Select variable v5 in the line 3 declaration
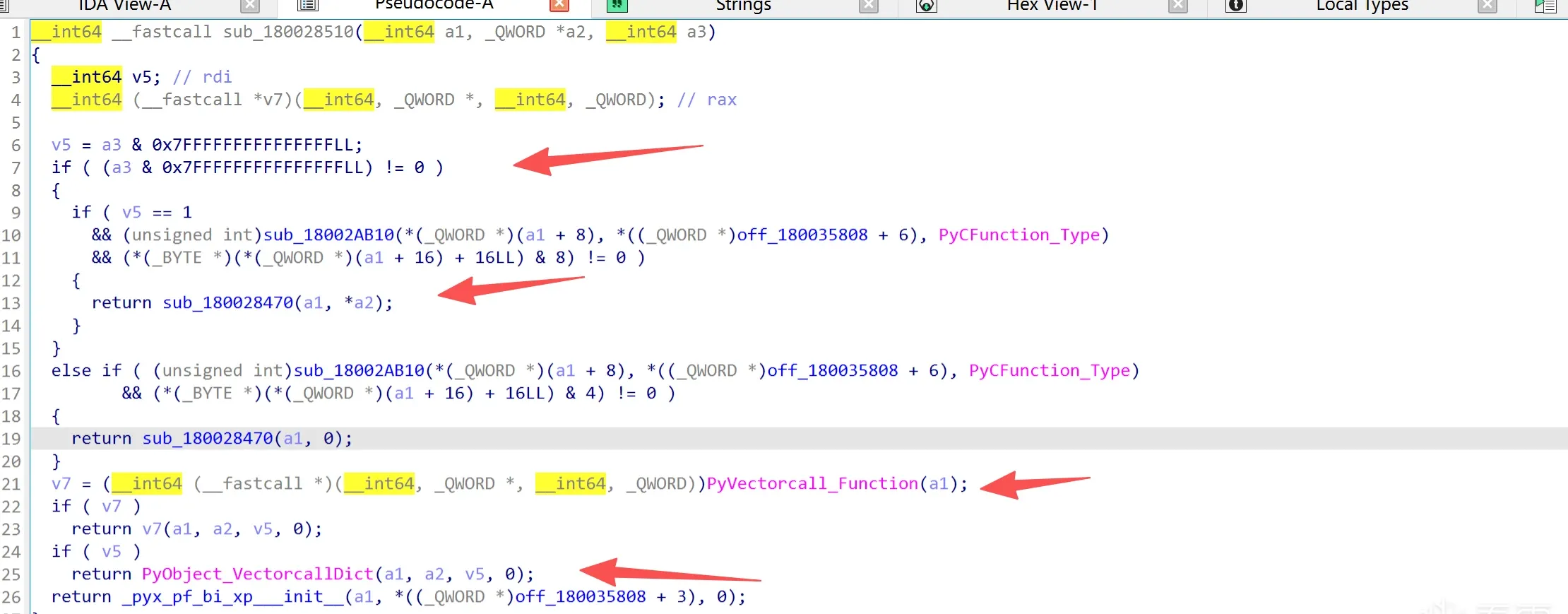 coord(142,77)
